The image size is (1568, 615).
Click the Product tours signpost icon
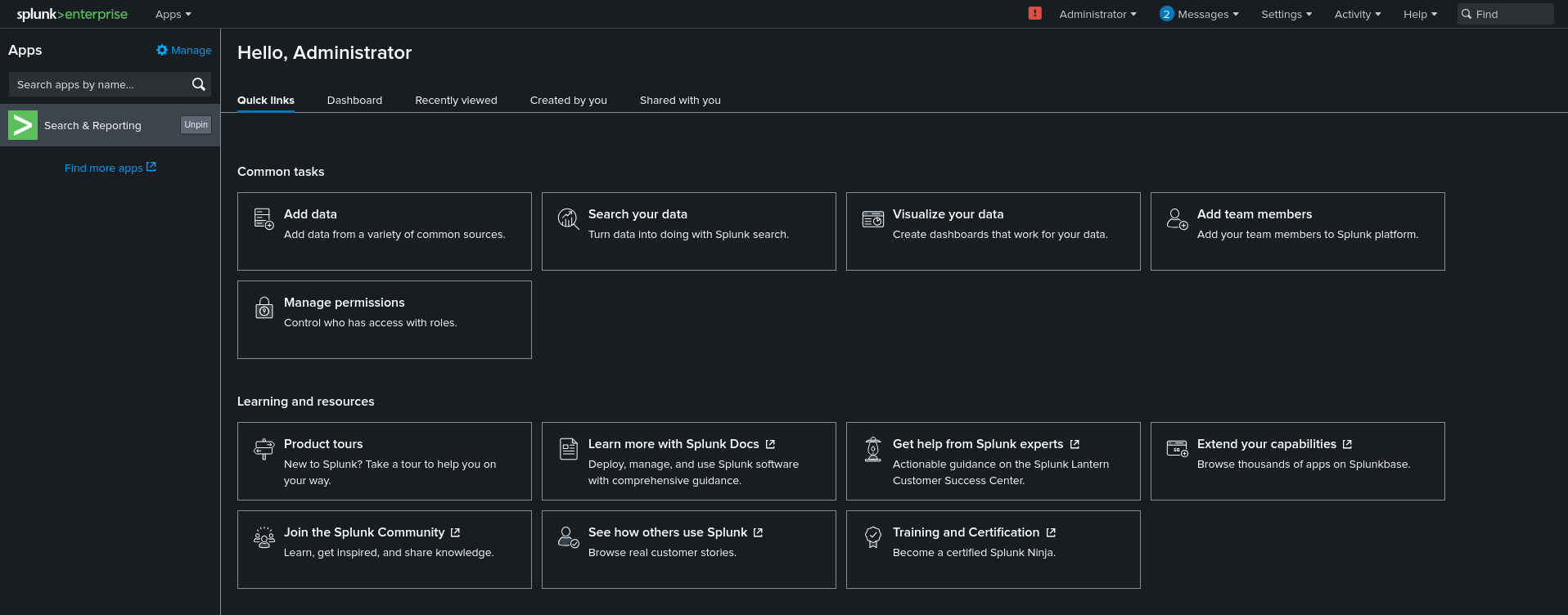(264, 448)
